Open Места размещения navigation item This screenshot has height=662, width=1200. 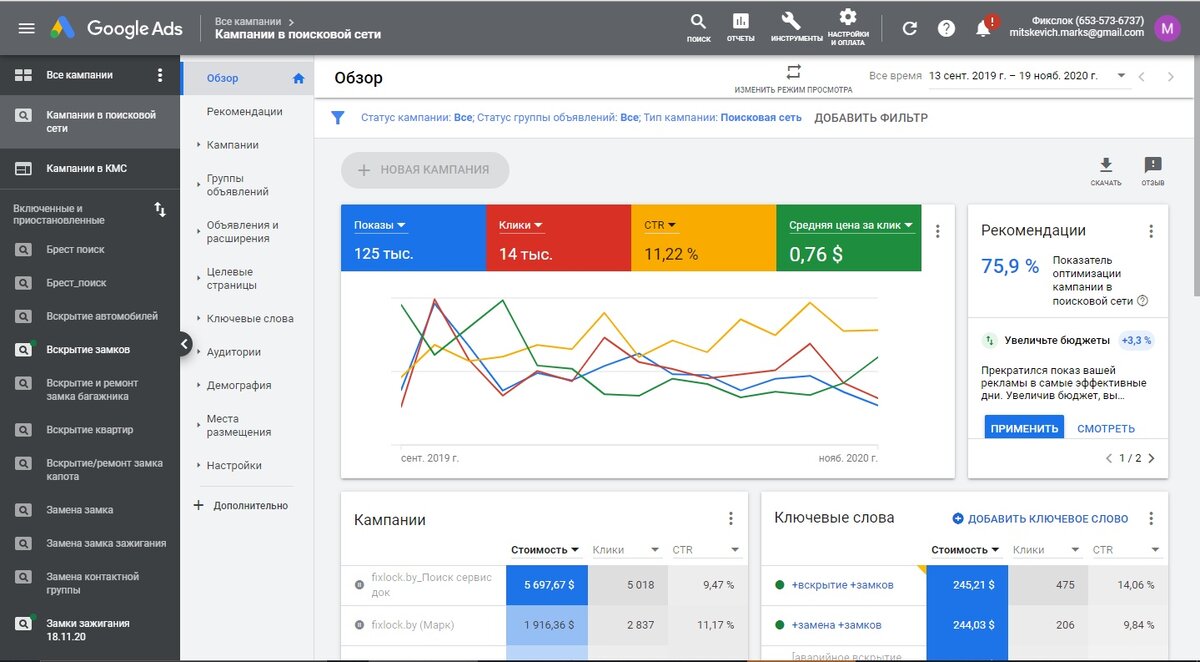click(239, 425)
